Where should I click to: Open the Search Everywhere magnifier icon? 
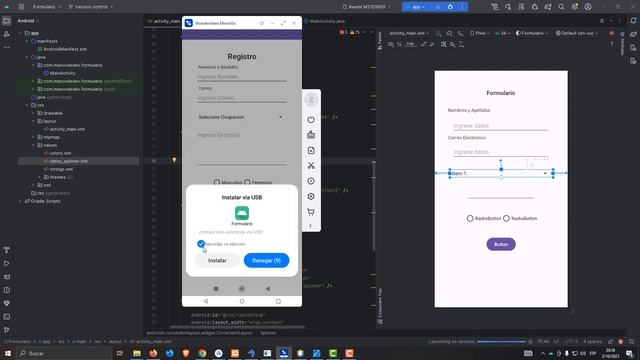[x=561, y=7]
